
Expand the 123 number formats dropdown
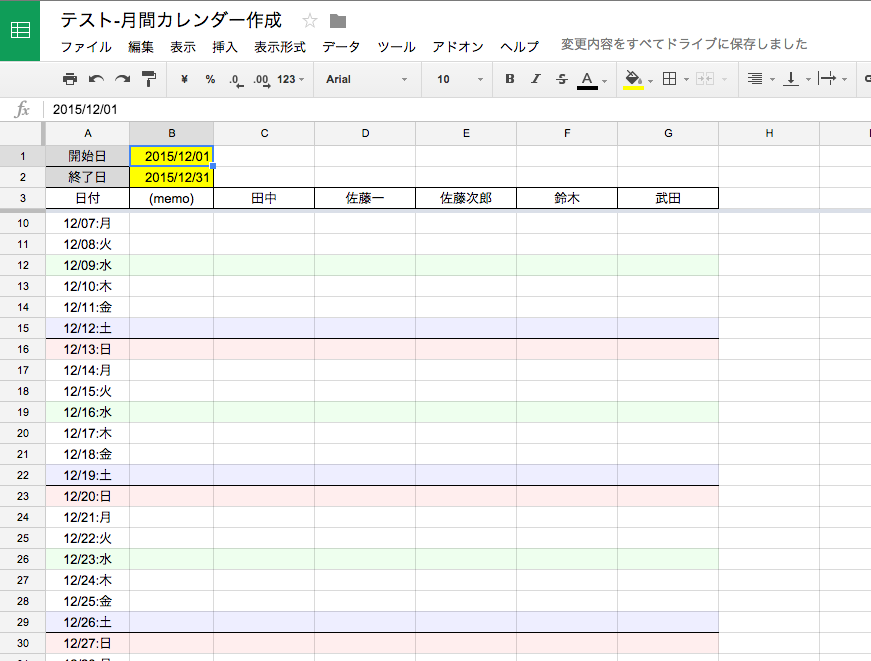(x=290, y=79)
